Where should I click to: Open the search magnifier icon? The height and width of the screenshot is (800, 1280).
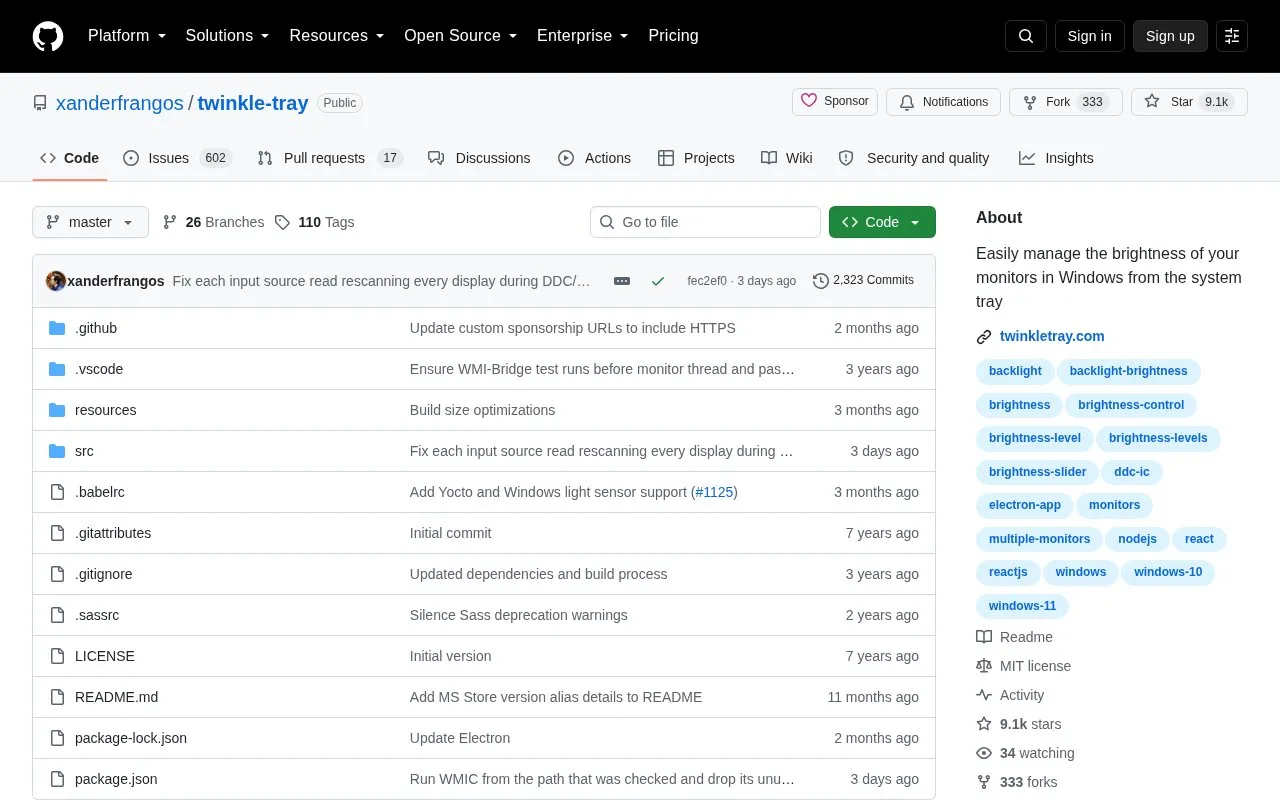pos(1026,36)
